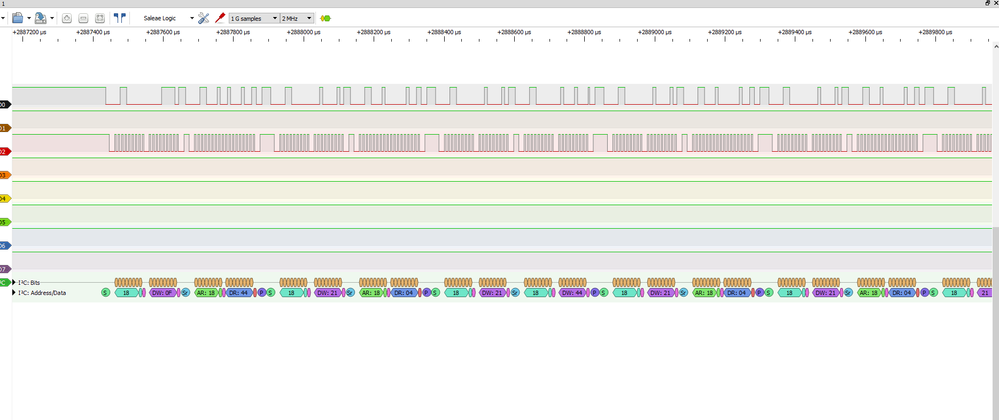Viewport: 999px width, 420px height.
Task: Click the vertical scrollbar up arrow
Action: click(996, 47)
